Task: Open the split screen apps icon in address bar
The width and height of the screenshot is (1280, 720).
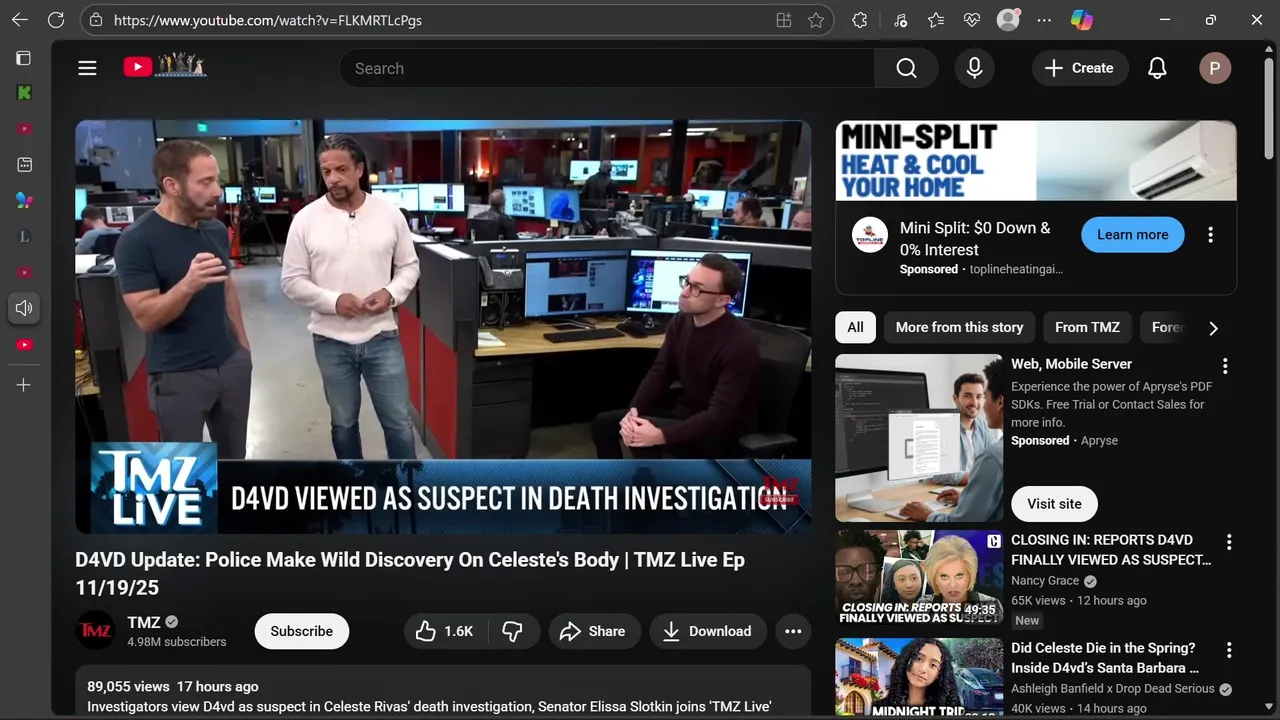Action: point(784,20)
